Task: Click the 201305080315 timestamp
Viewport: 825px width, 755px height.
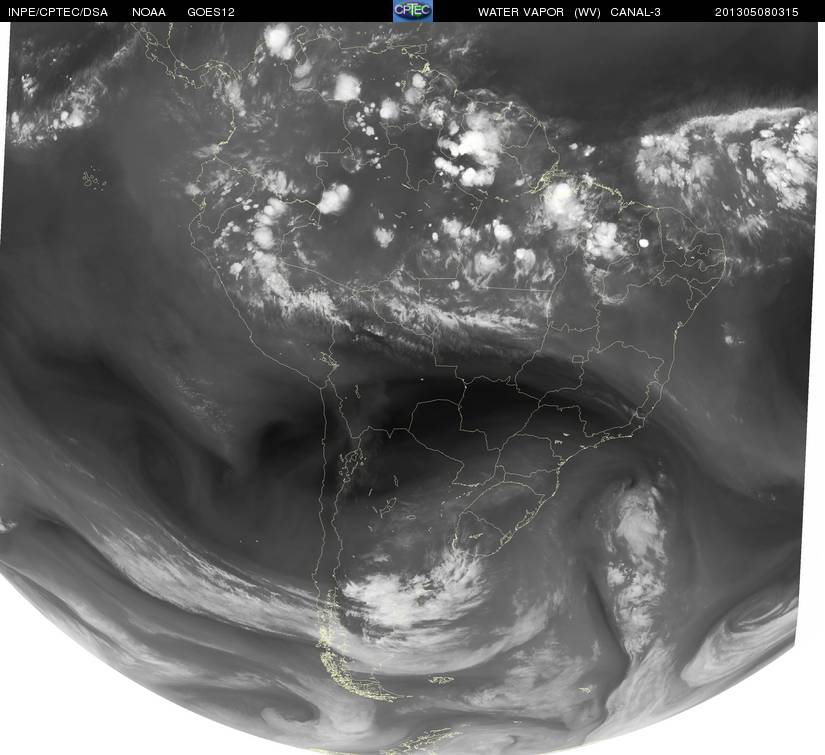Action: tap(756, 12)
